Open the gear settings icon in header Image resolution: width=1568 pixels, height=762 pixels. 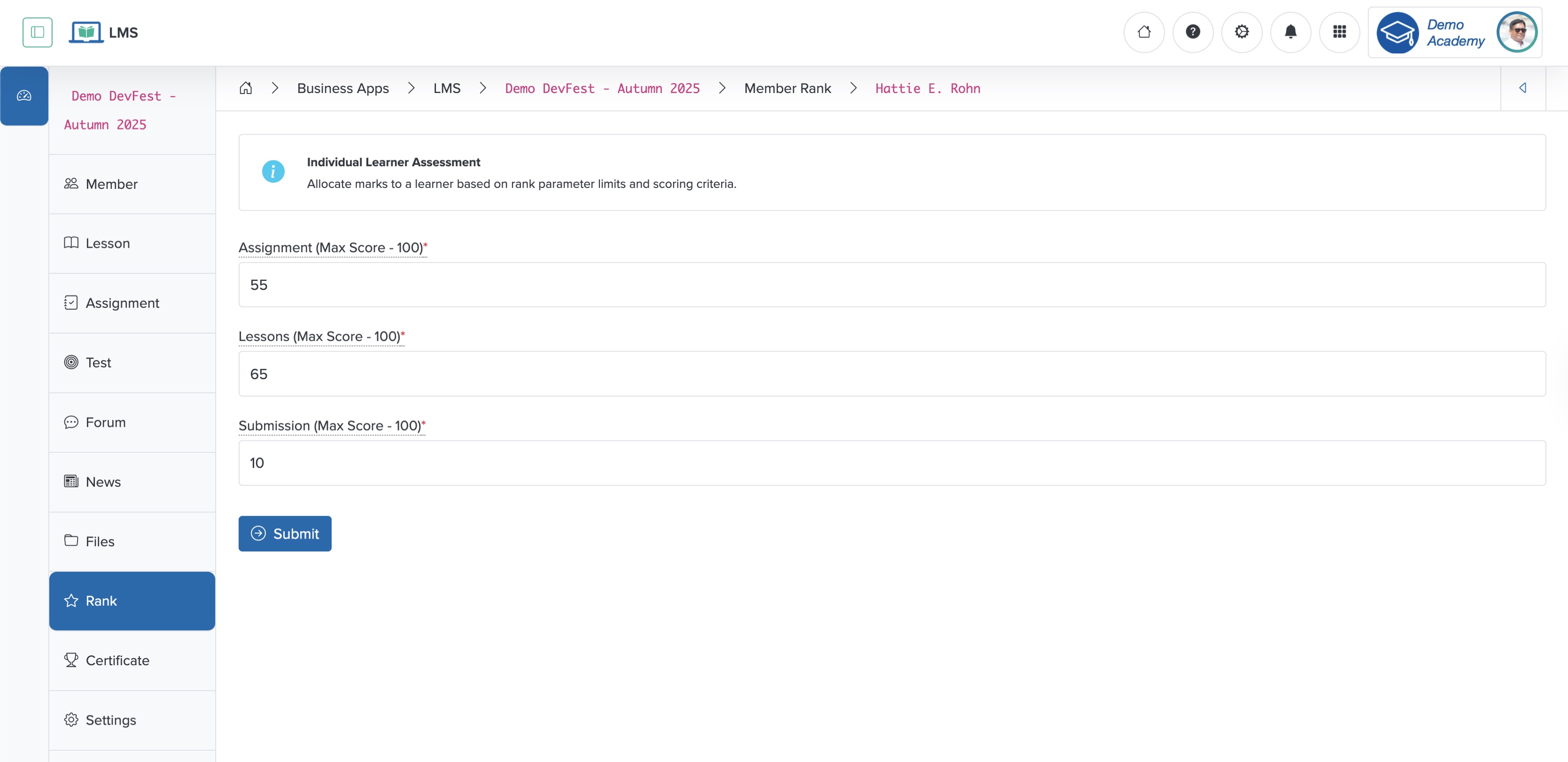click(1241, 32)
